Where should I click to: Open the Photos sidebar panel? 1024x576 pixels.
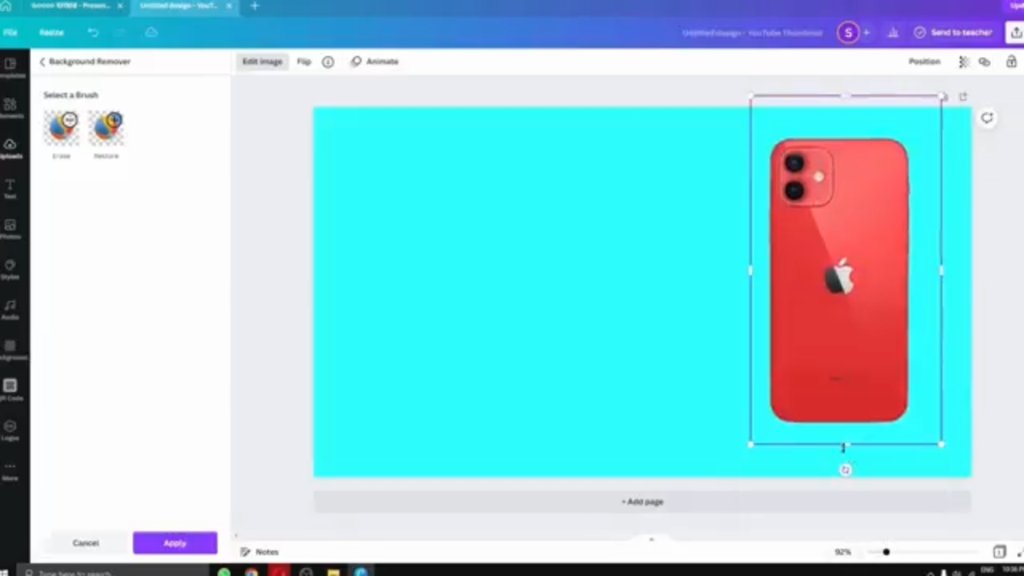(x=10, y=229)
